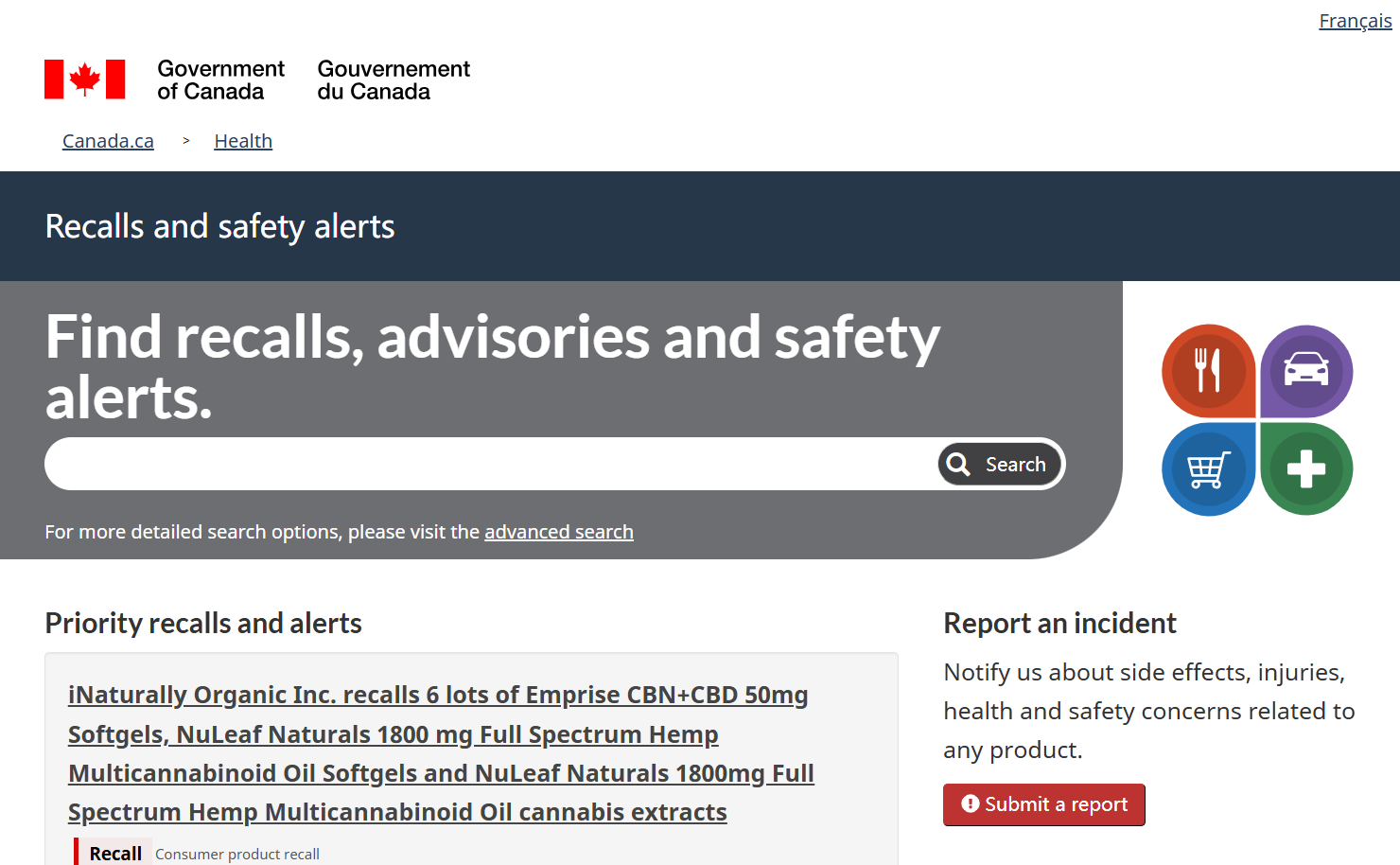
Task: Open the food recalls fork-and-knife icon
Action: 1208,371
